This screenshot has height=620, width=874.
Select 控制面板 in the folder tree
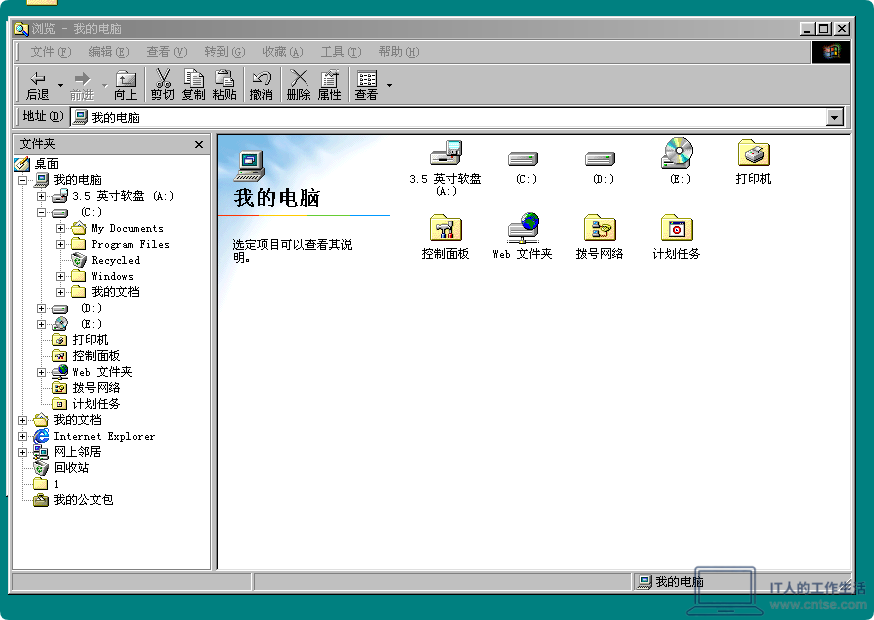96,356
